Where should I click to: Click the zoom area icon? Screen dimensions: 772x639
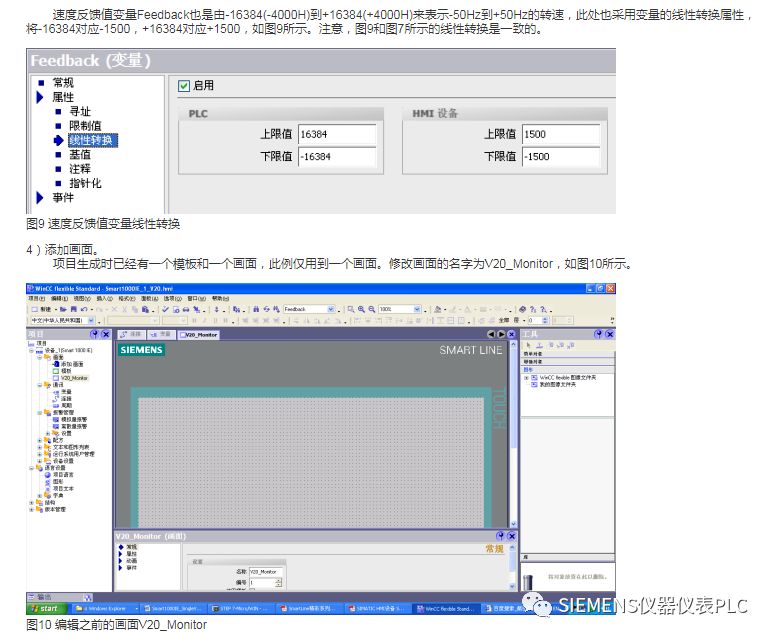351,309
